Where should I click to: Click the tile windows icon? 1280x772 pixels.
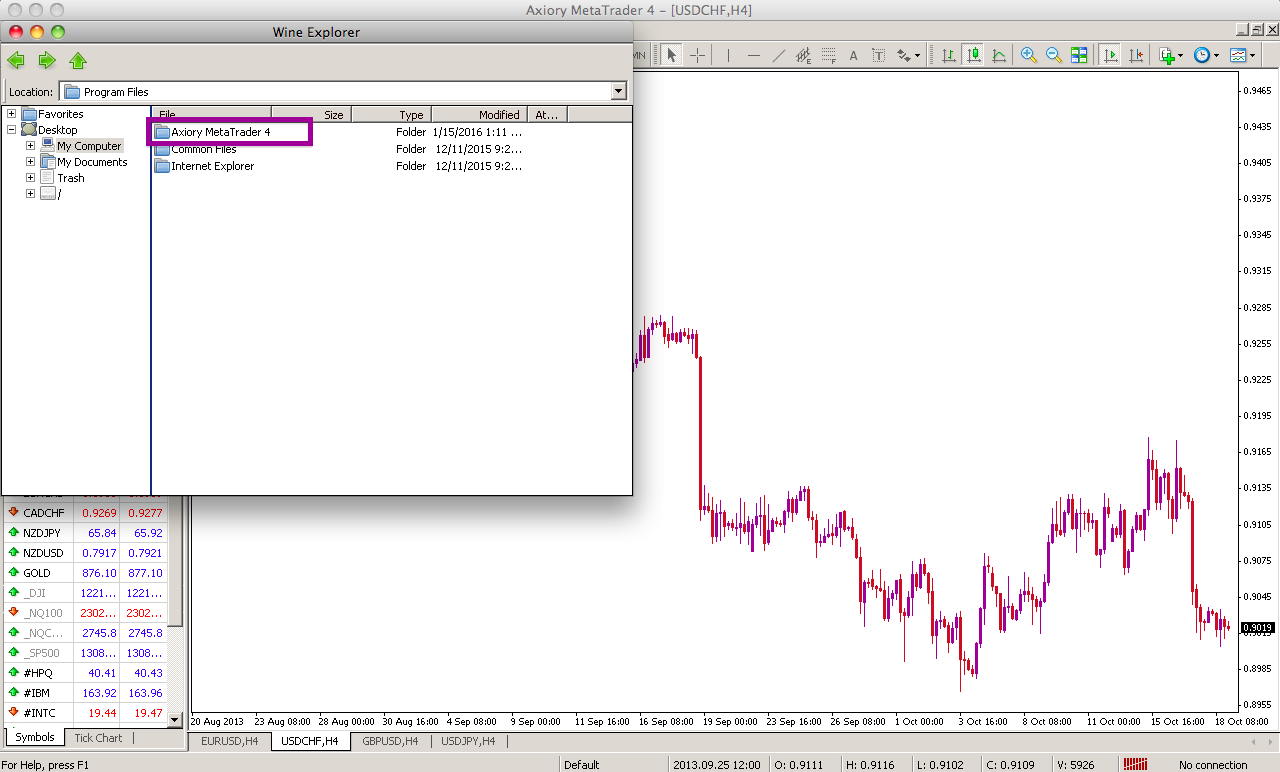pyautogui.click(x=1079, y=55)
